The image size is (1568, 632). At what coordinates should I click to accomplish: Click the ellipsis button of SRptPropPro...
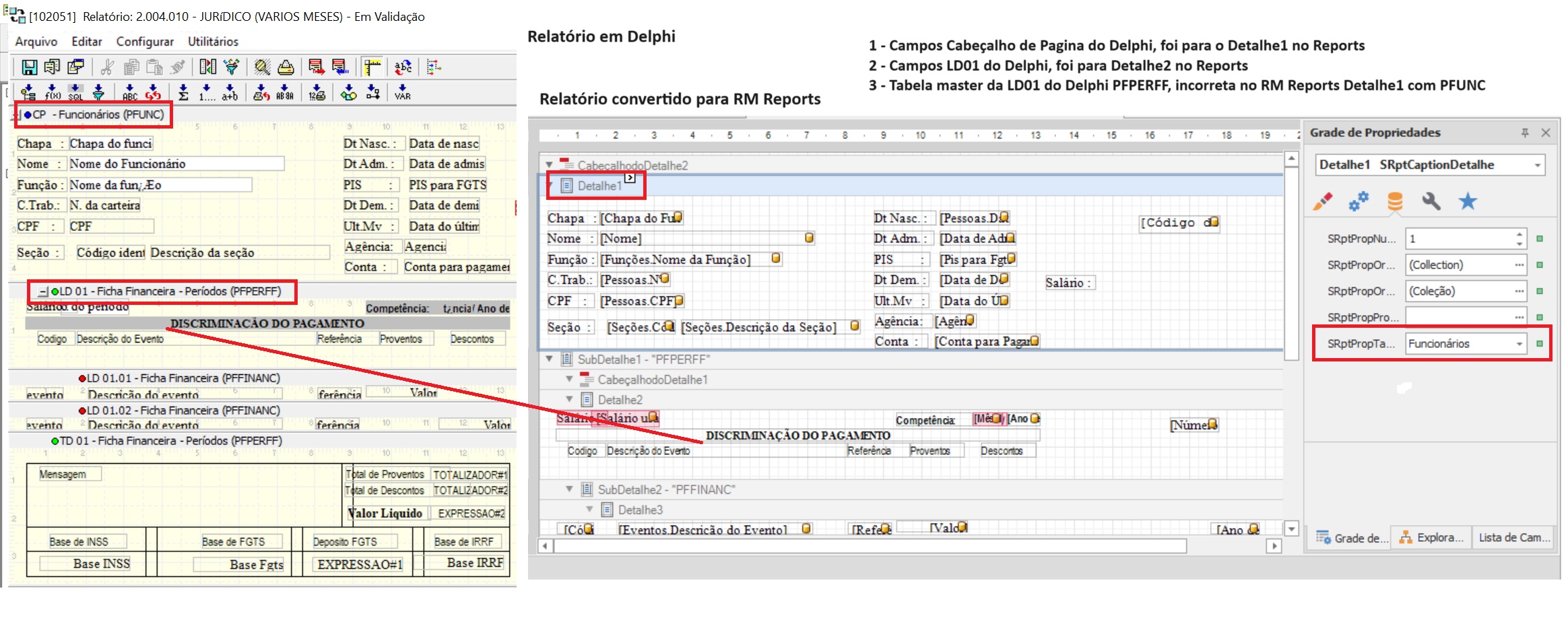point(1520,317)
